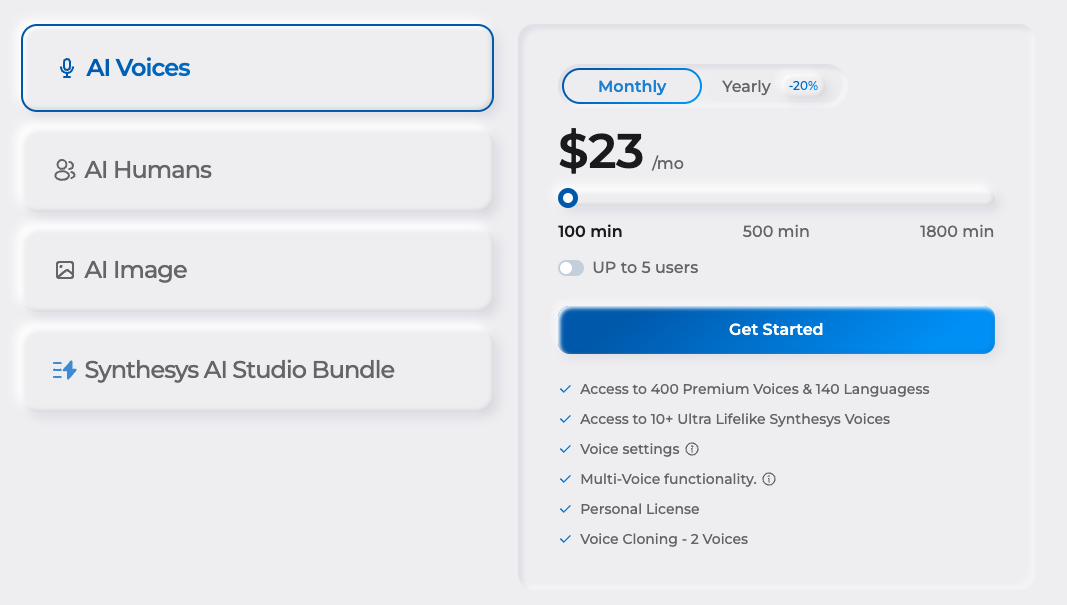Select the people icon beside AI Humans
This screenshot has height=605, width=1067.
64,170
